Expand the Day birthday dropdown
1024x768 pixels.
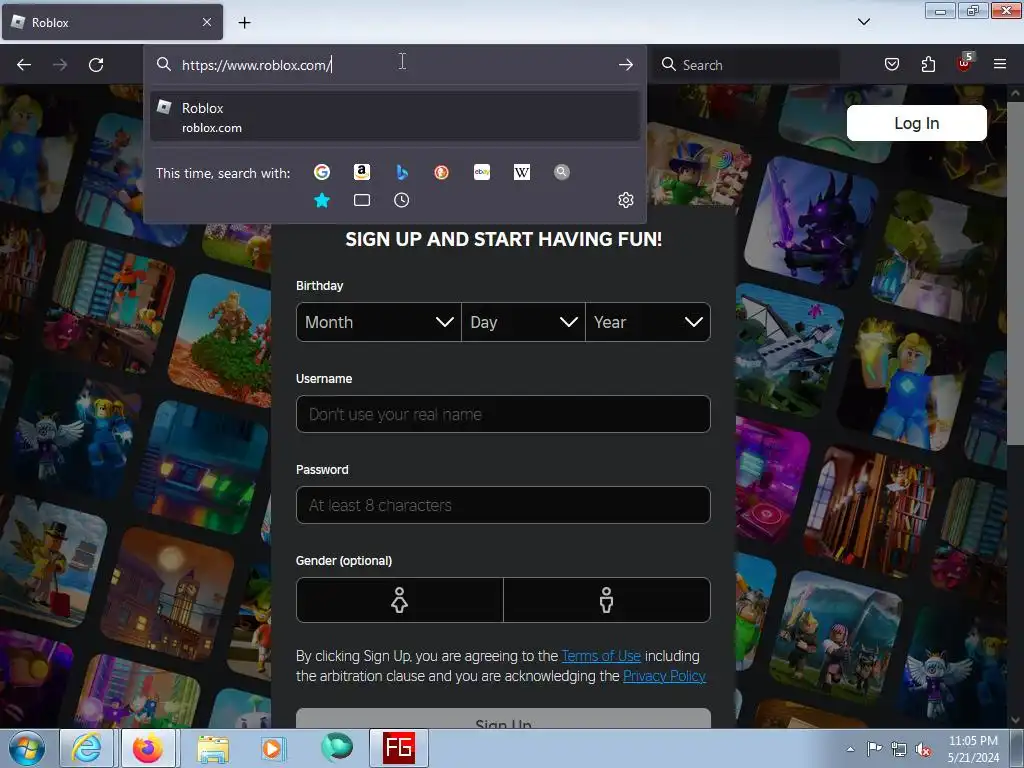tap(523, 322)
